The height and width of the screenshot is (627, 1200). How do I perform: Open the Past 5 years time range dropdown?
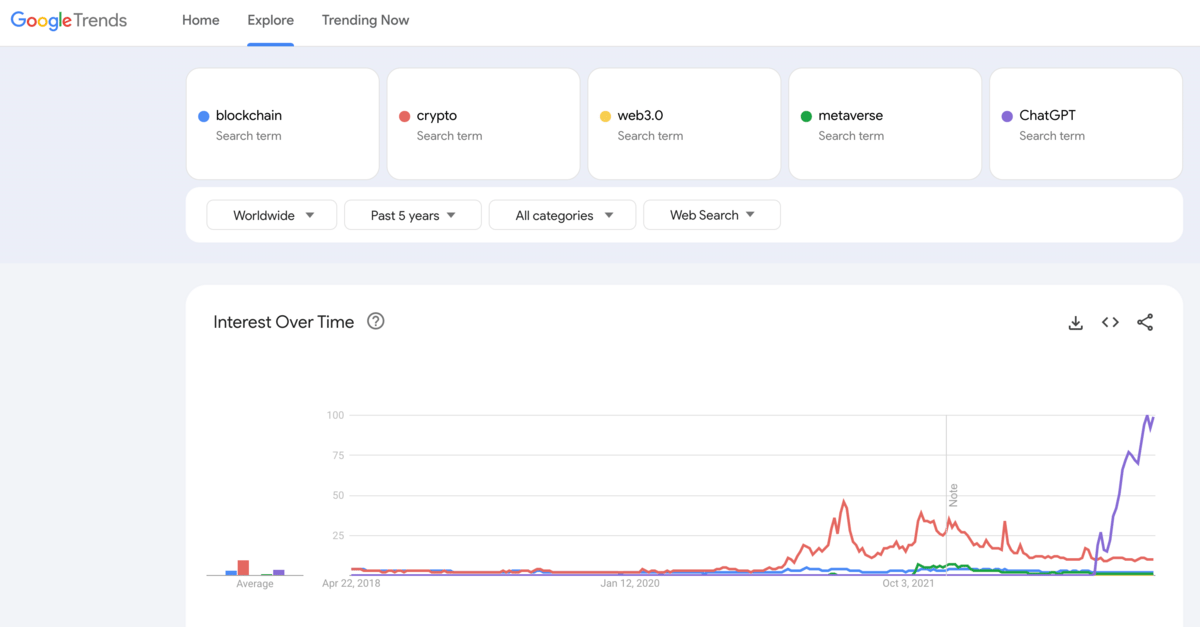pos(412,215)
